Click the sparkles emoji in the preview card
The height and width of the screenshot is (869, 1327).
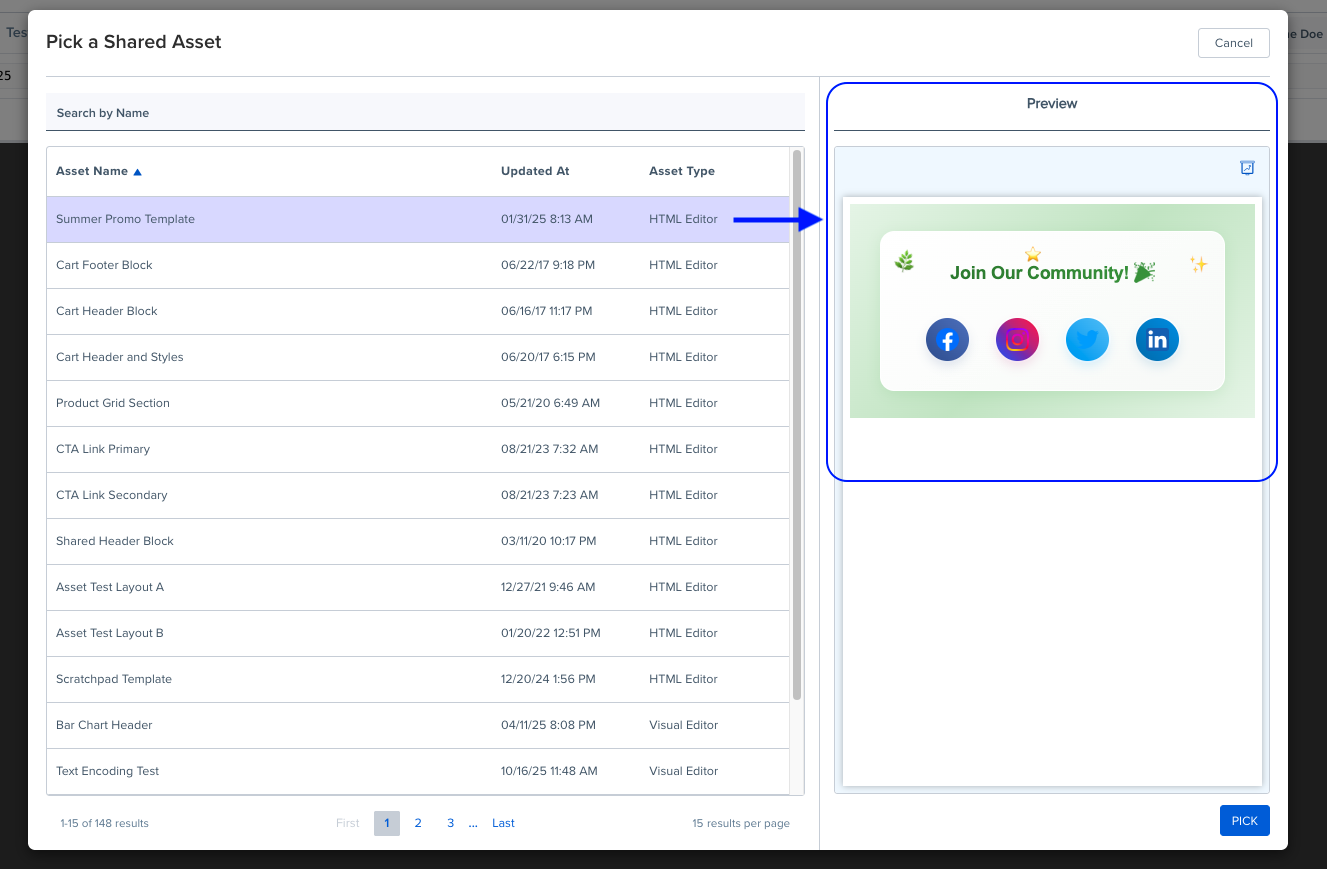point(1197,264)
